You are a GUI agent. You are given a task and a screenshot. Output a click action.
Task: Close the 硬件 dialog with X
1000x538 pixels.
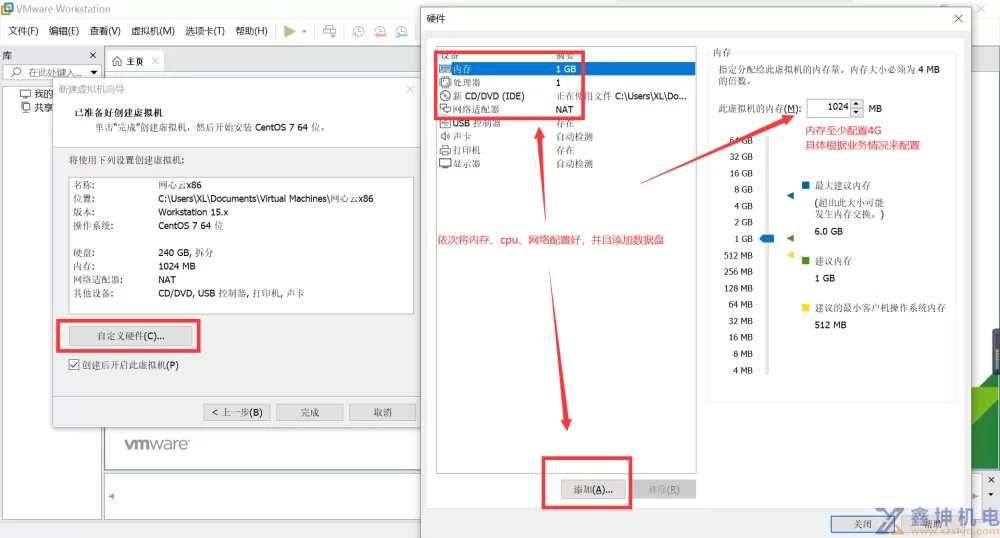pos(959,18)
